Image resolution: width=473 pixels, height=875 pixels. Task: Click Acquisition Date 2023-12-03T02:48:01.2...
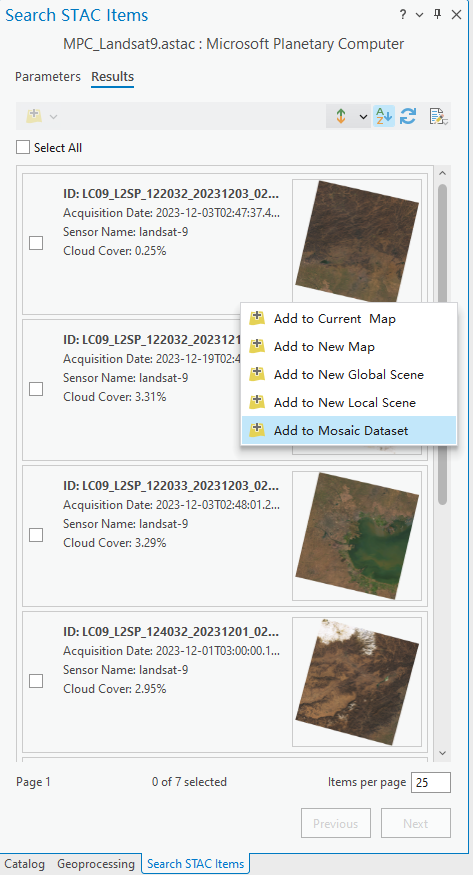click(171, 504)
